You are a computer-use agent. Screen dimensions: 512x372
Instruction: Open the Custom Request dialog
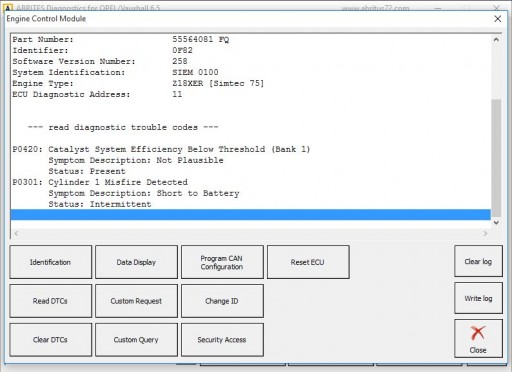click(136, 301)
